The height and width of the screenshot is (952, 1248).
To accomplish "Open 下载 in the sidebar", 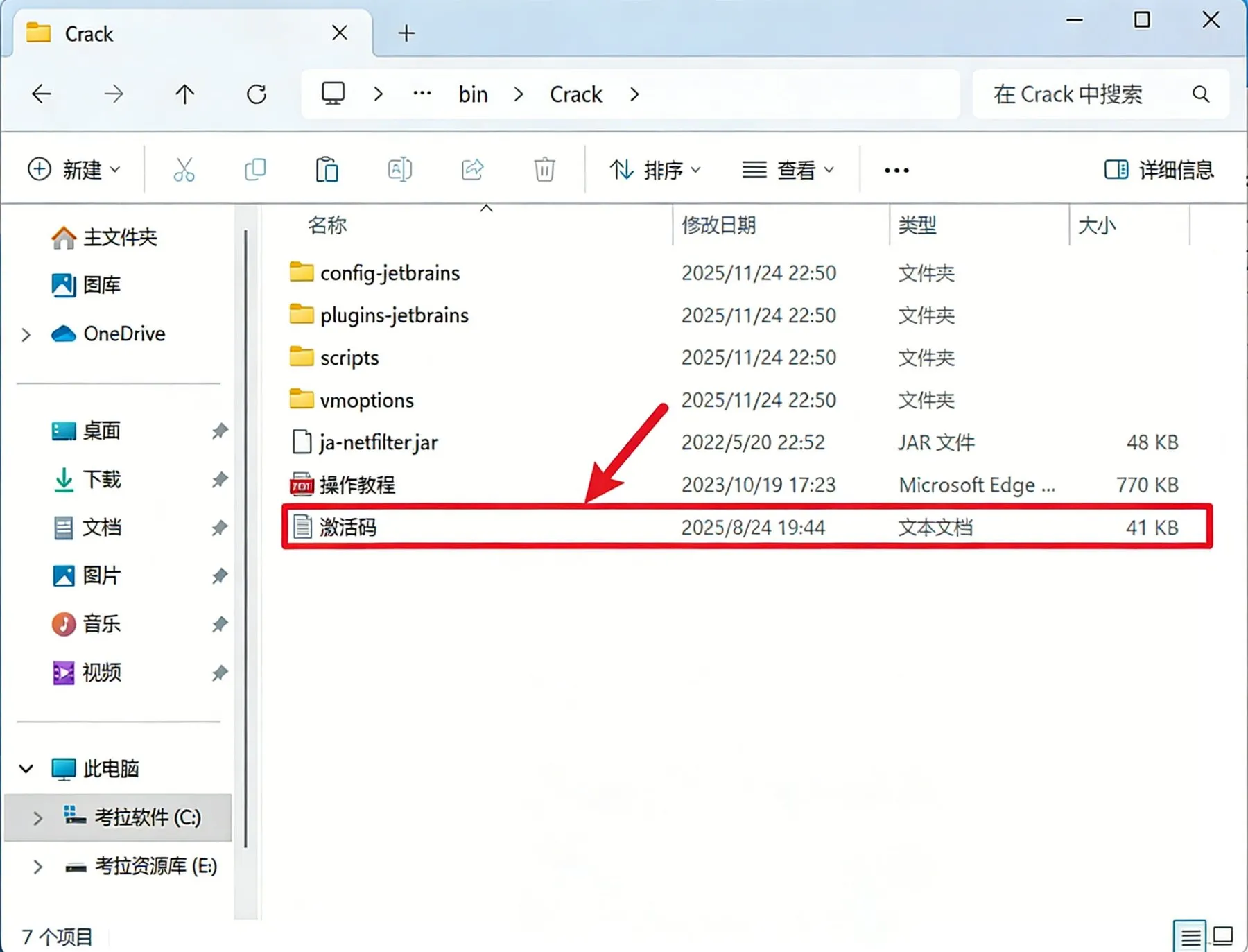I will click(x=87, y=479).
